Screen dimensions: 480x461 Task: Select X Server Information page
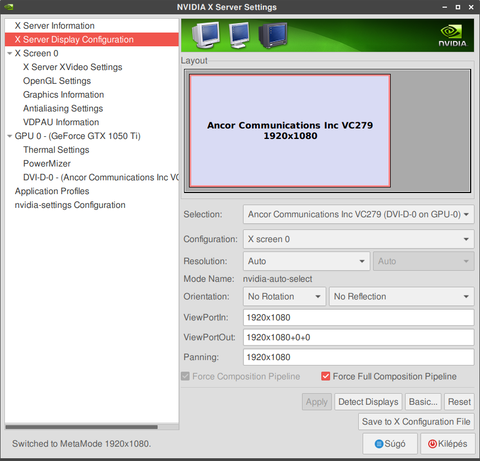click(x=92, y=26)
